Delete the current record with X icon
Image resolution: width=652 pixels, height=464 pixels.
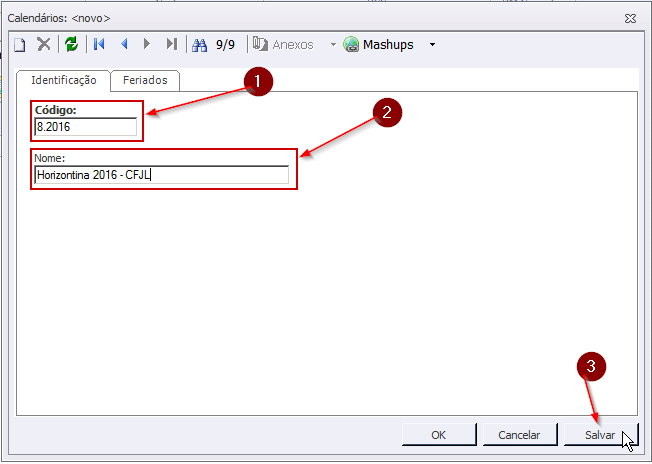pos(44,45)
